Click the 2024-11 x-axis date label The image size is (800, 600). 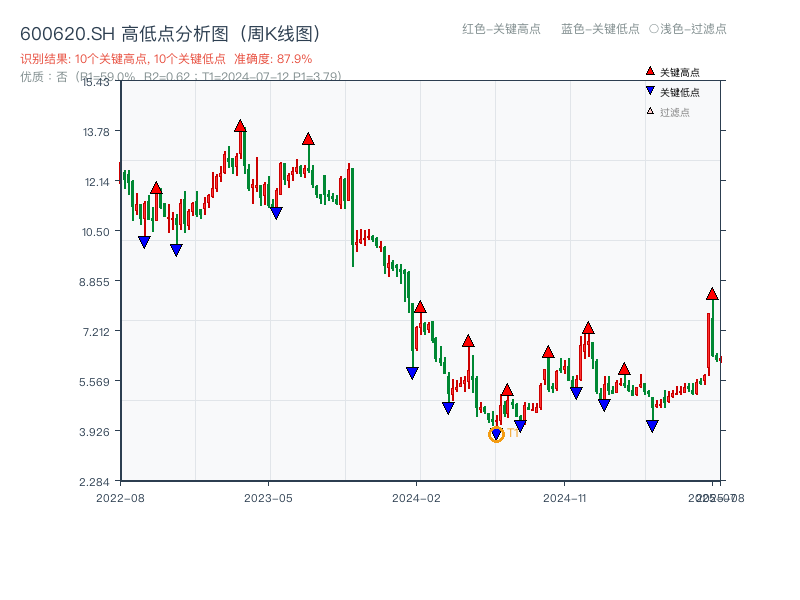(567, 496)
